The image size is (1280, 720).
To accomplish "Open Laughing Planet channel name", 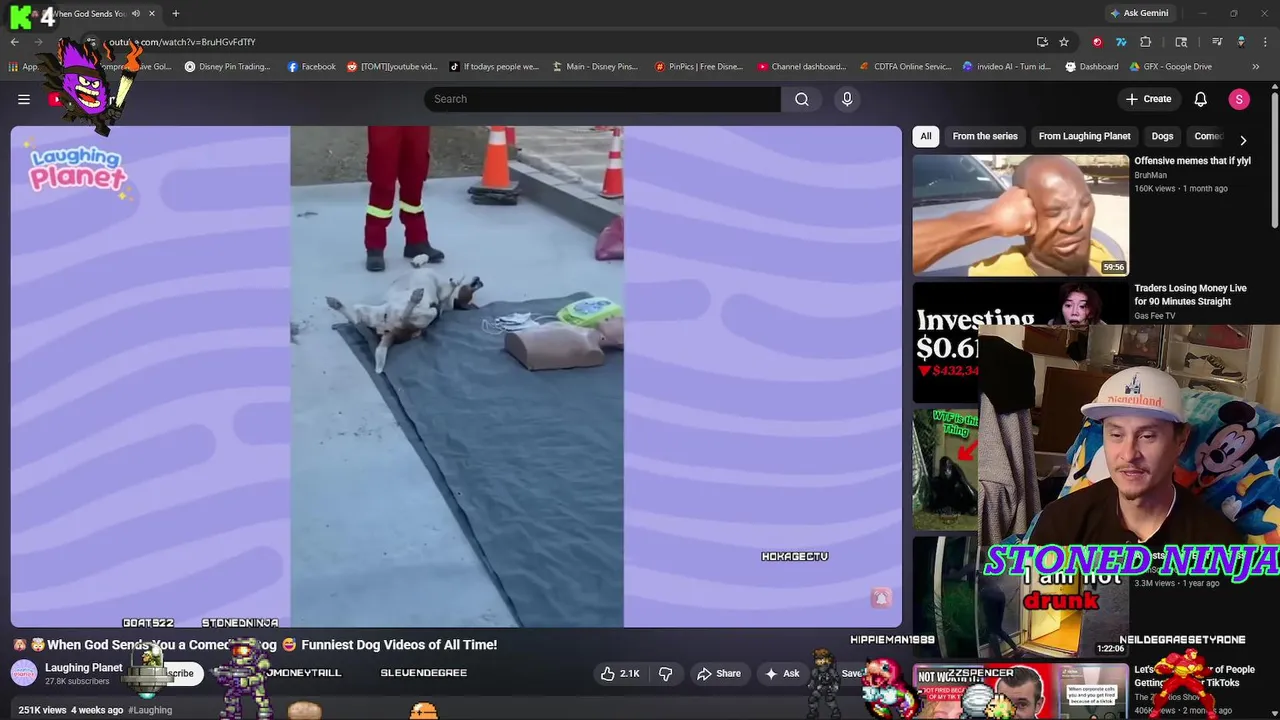I will coord(83,668).
